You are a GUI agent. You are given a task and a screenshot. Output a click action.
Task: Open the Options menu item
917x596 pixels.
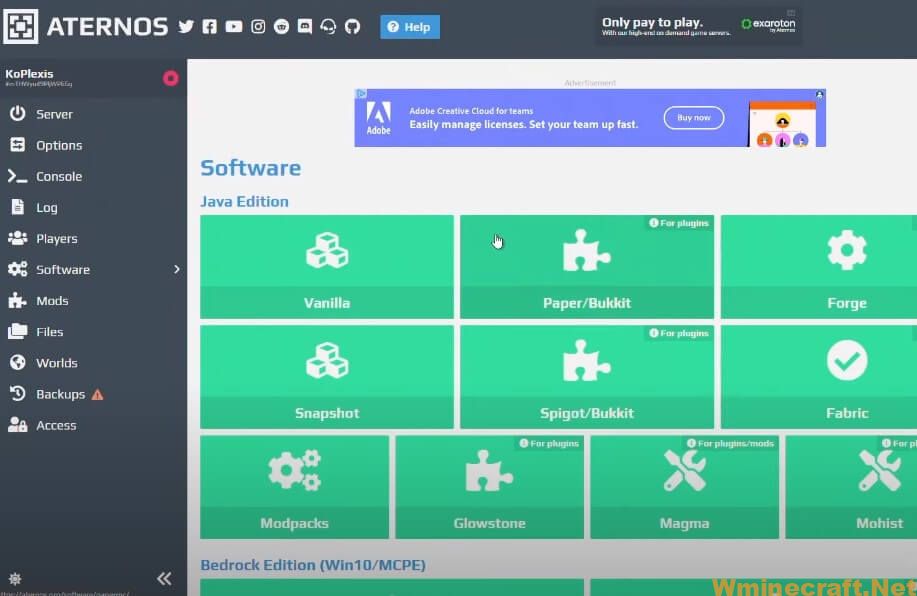[94, 145]
